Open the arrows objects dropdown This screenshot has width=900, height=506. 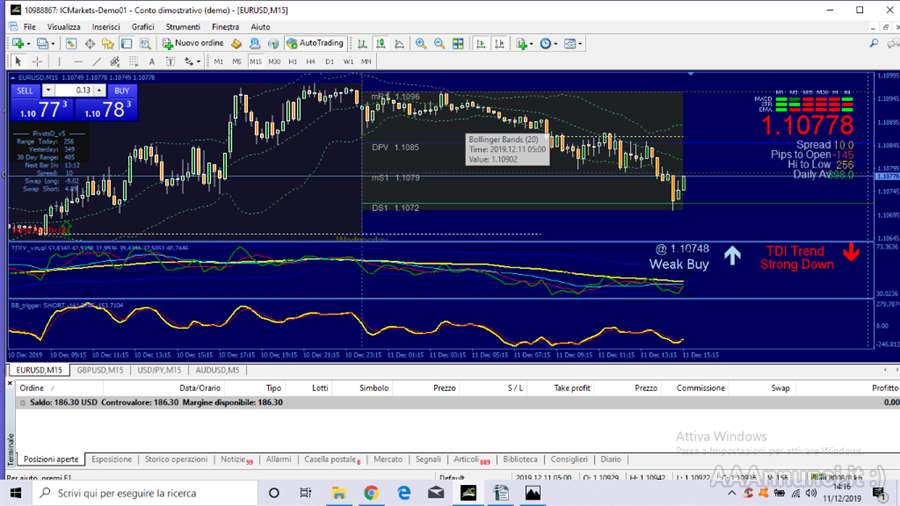[192, 61]
